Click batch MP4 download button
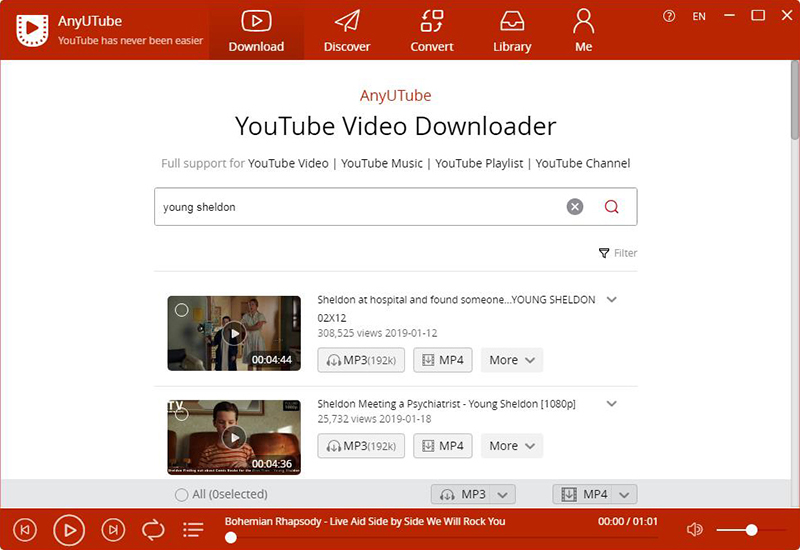The image size is (800, 550). (583, 494)
